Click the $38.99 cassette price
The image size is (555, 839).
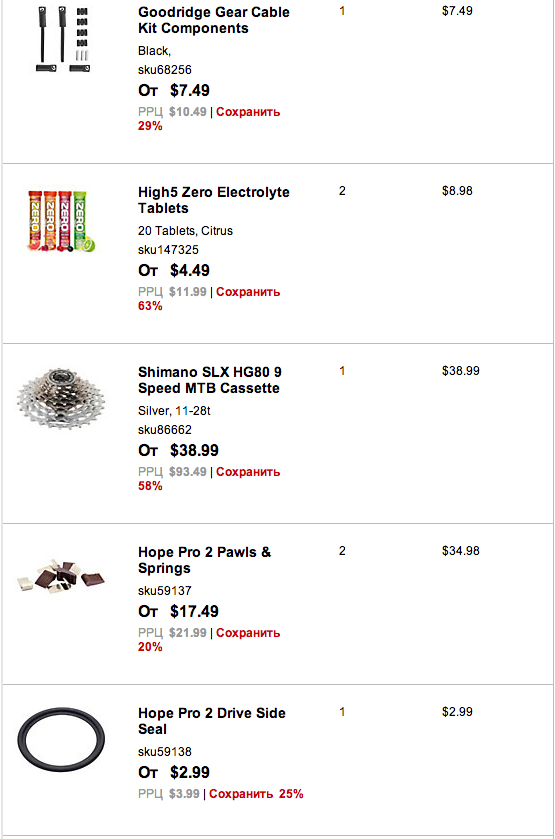pos(194,451)
